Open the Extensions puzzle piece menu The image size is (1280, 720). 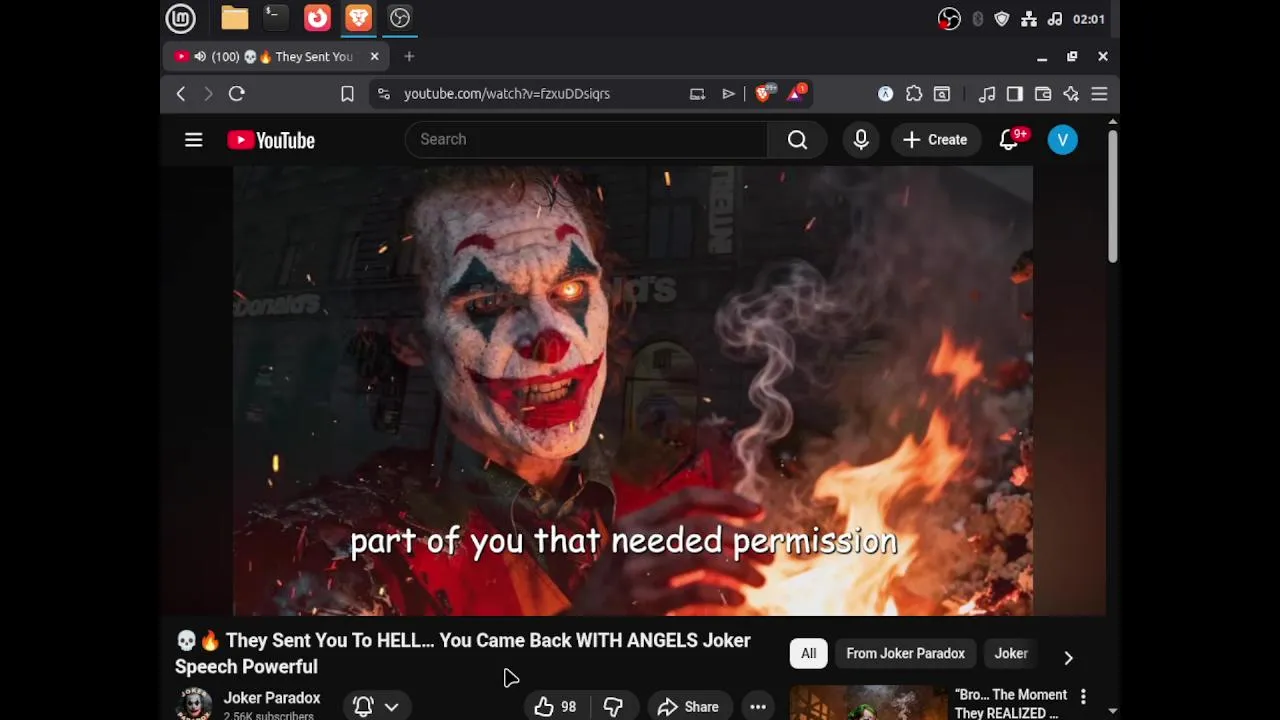tap(914, 94)
